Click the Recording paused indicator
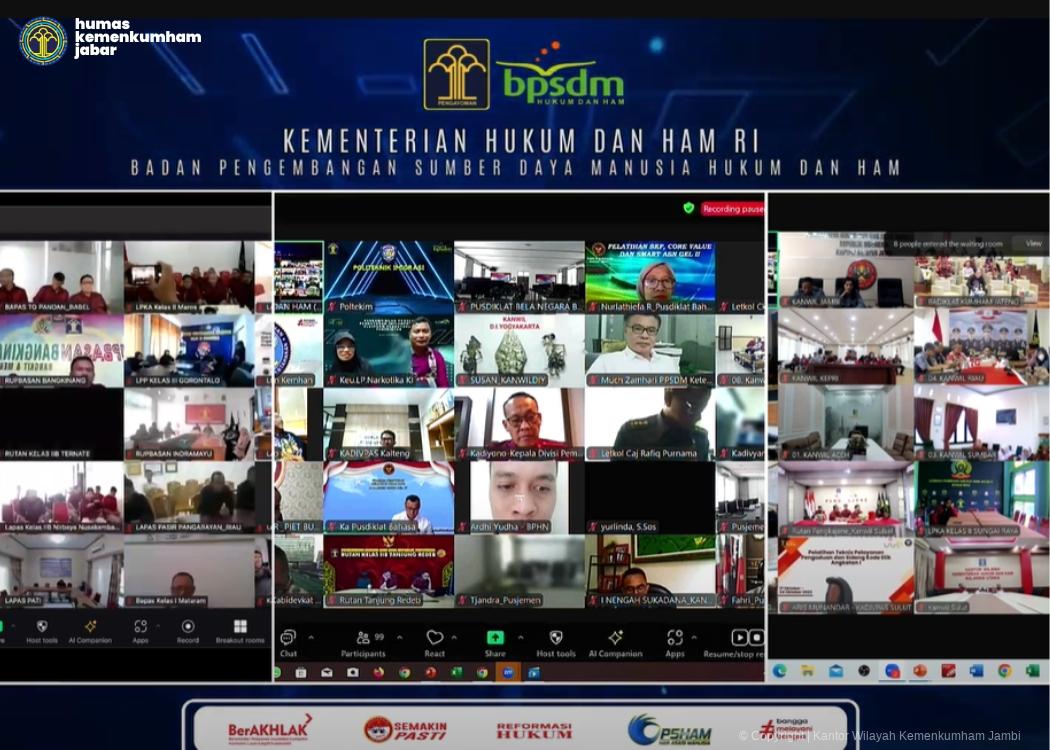Viewport: 1050px width, 750px height. pos(733,209)
